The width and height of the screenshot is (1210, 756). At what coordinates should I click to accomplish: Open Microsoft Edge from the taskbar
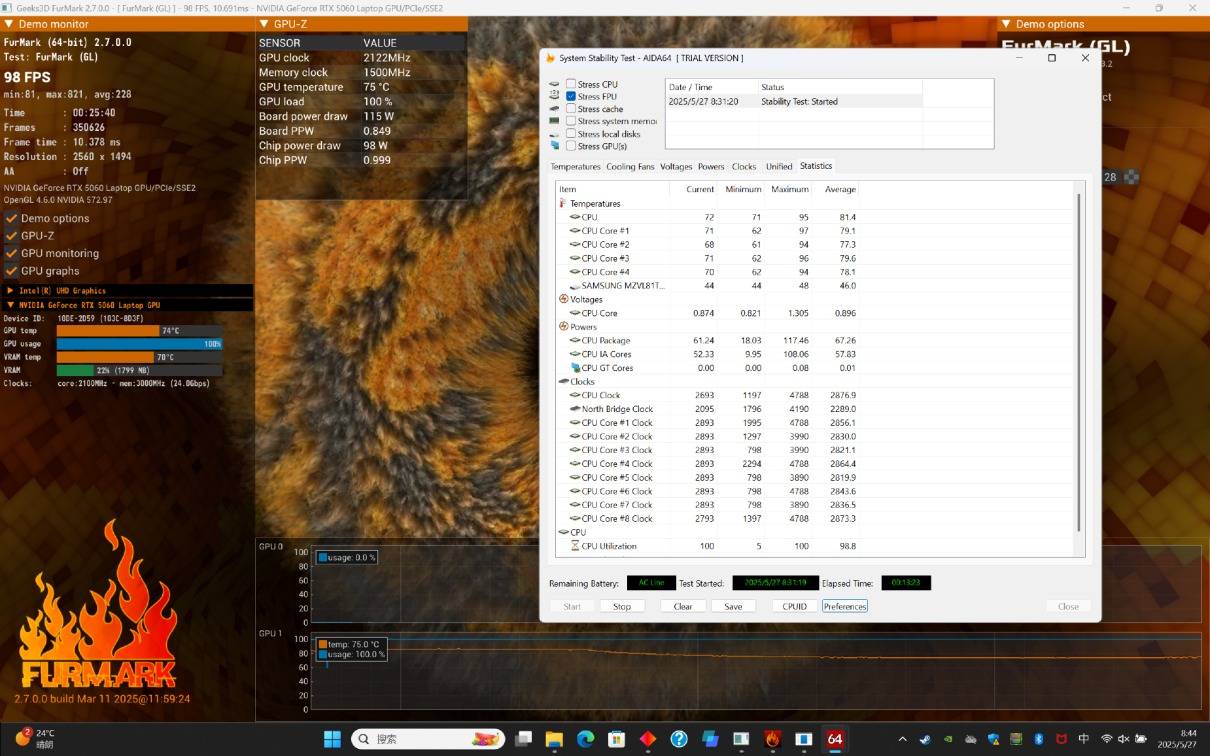(x=585, y=740)
